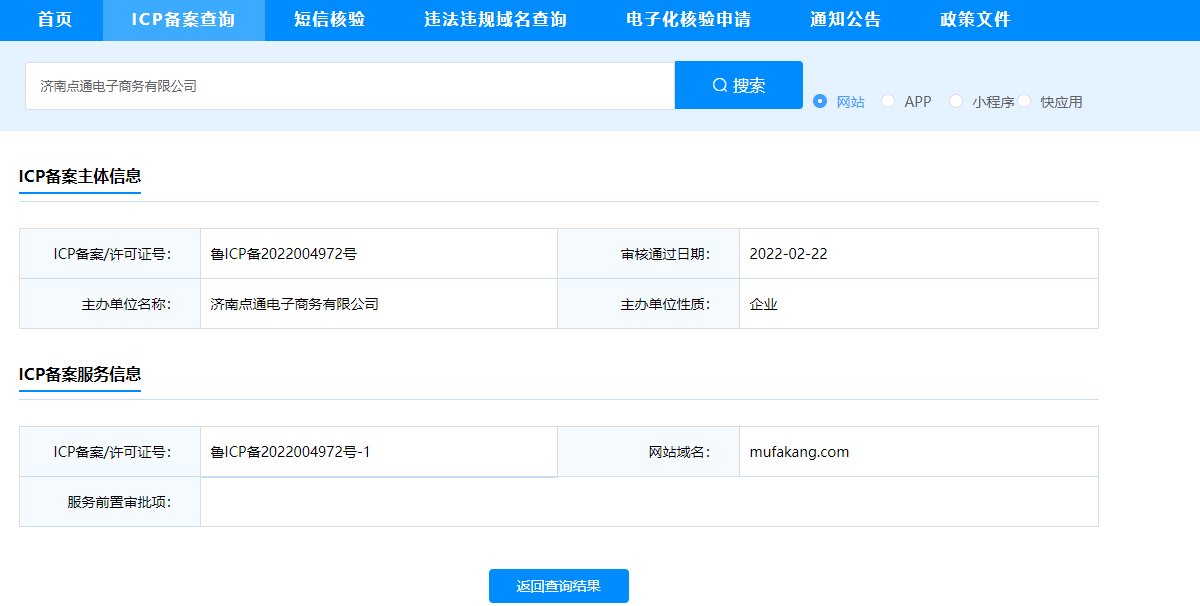Open the 首页 navigation tab

pyautogui.click(x=55, y=20)
